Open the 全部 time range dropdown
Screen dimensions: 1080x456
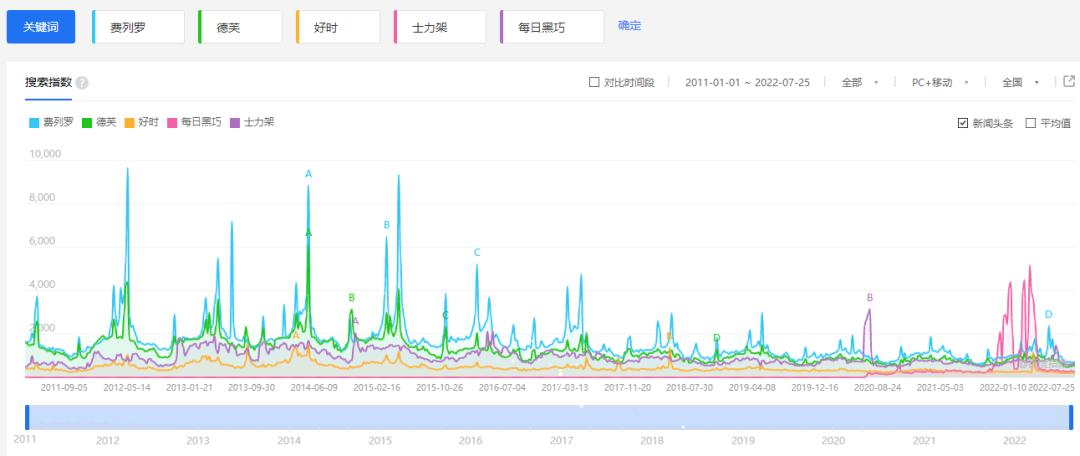pyautogui.click(x=860, y=83)
